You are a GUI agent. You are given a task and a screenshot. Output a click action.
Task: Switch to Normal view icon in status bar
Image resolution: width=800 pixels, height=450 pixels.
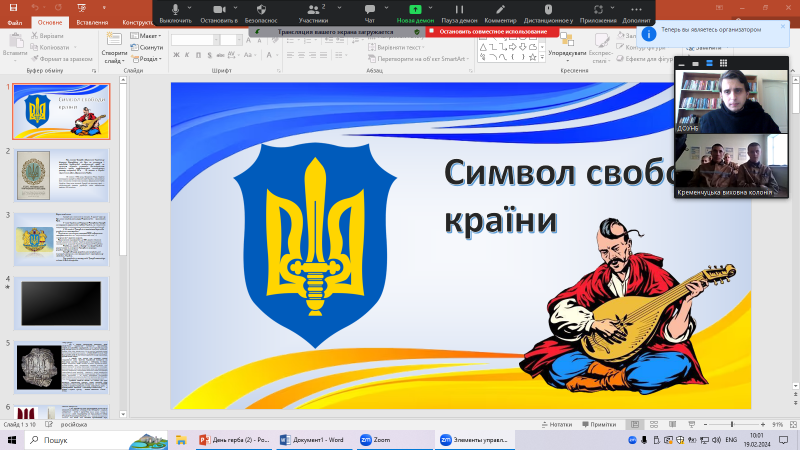635,424
